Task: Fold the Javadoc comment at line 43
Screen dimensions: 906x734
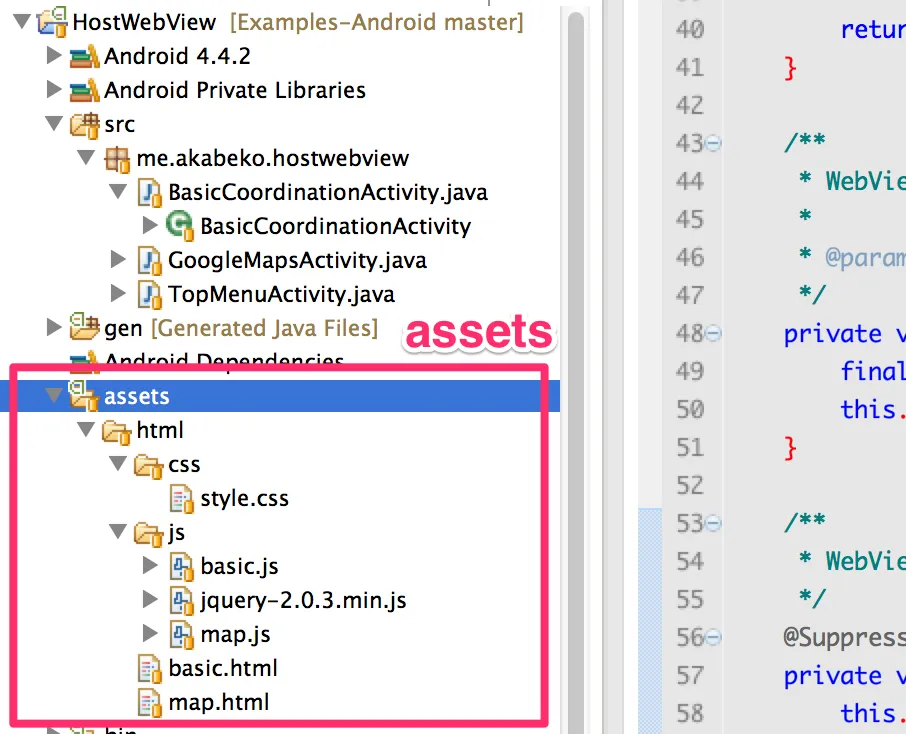Action: tap(713, 143)
